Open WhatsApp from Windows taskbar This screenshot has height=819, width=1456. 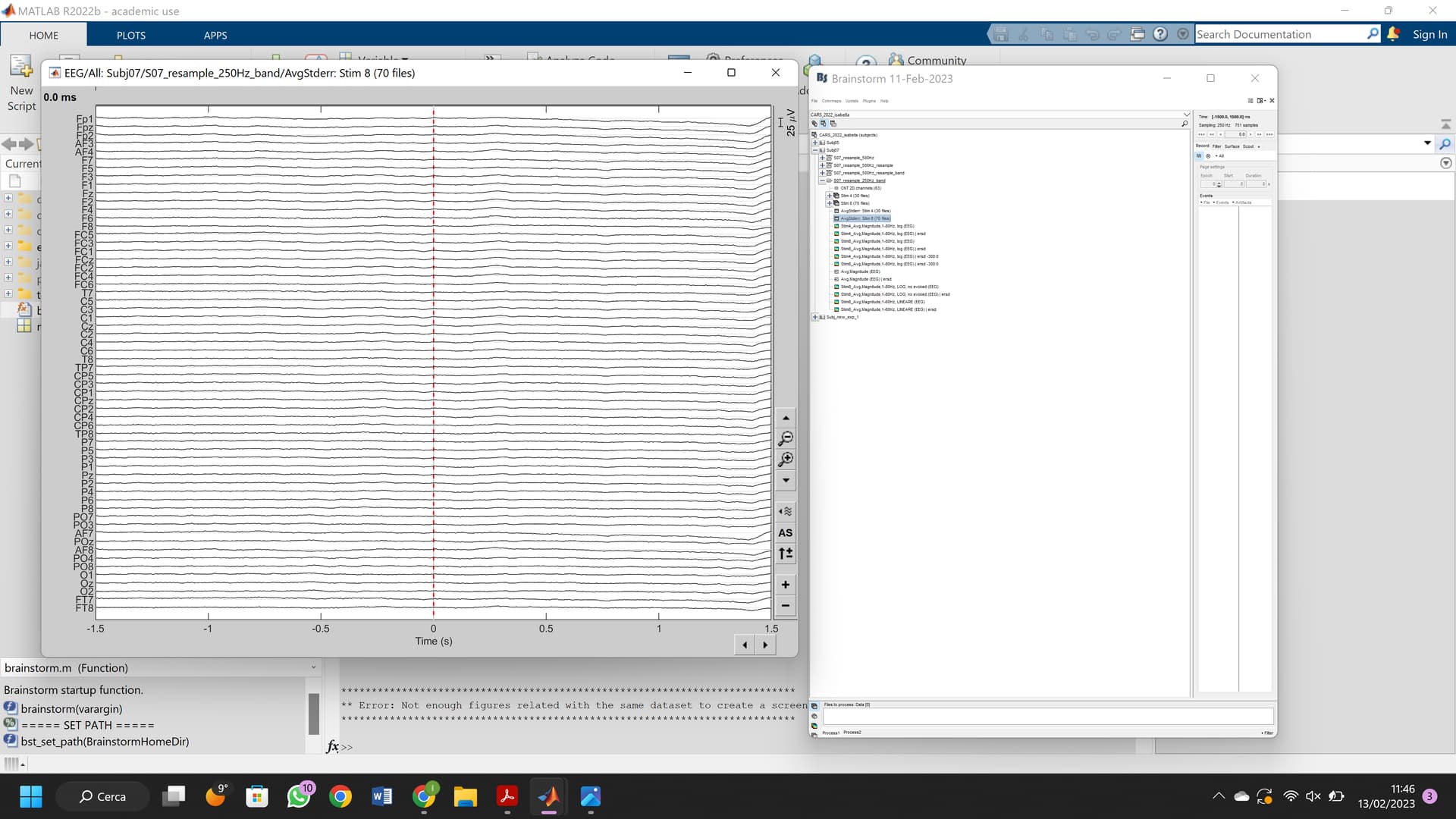pos(299,796)
